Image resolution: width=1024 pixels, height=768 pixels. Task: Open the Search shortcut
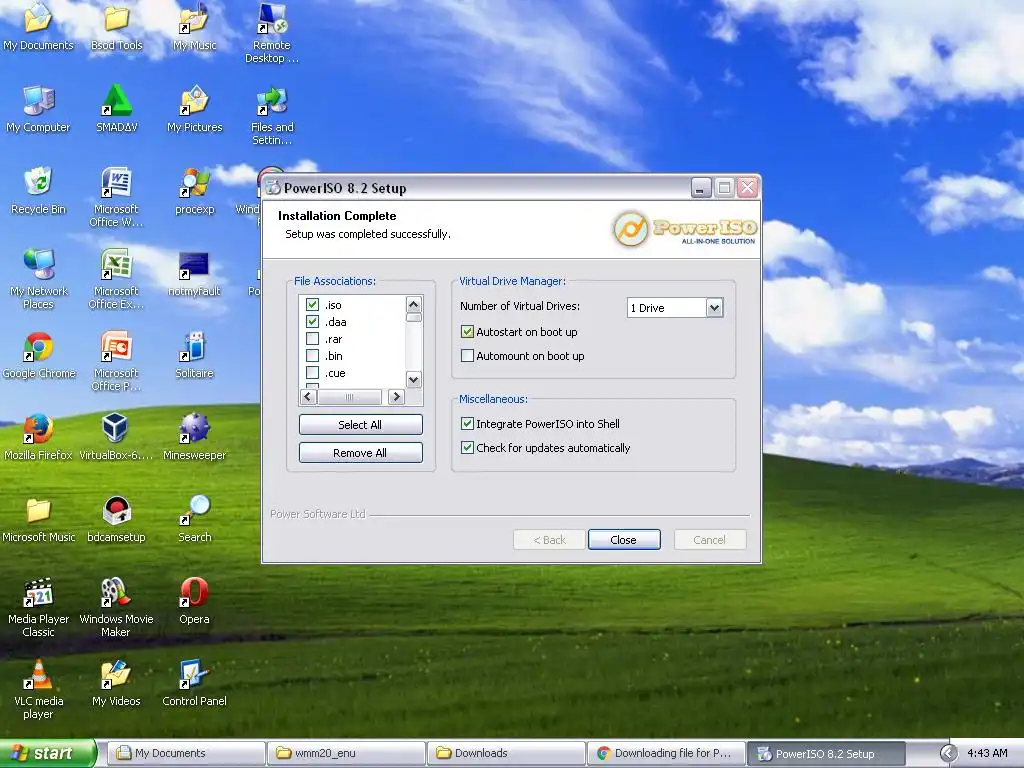click(x=195, y=519)
